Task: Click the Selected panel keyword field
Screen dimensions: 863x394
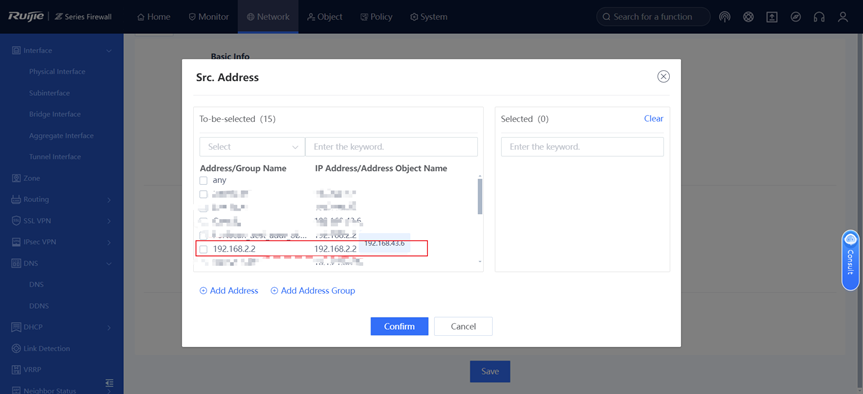Action: tap(582, 147)
